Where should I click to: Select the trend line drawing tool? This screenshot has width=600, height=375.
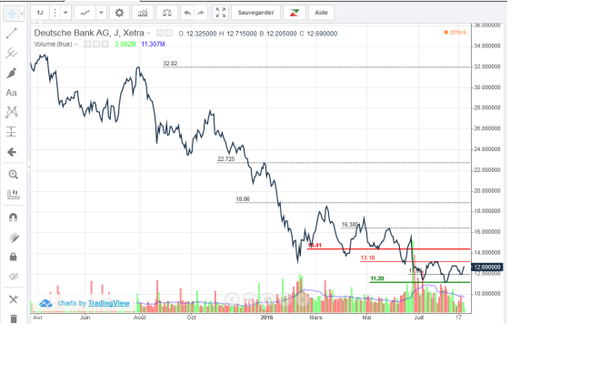pyautogui.click(x=11, y=33)
